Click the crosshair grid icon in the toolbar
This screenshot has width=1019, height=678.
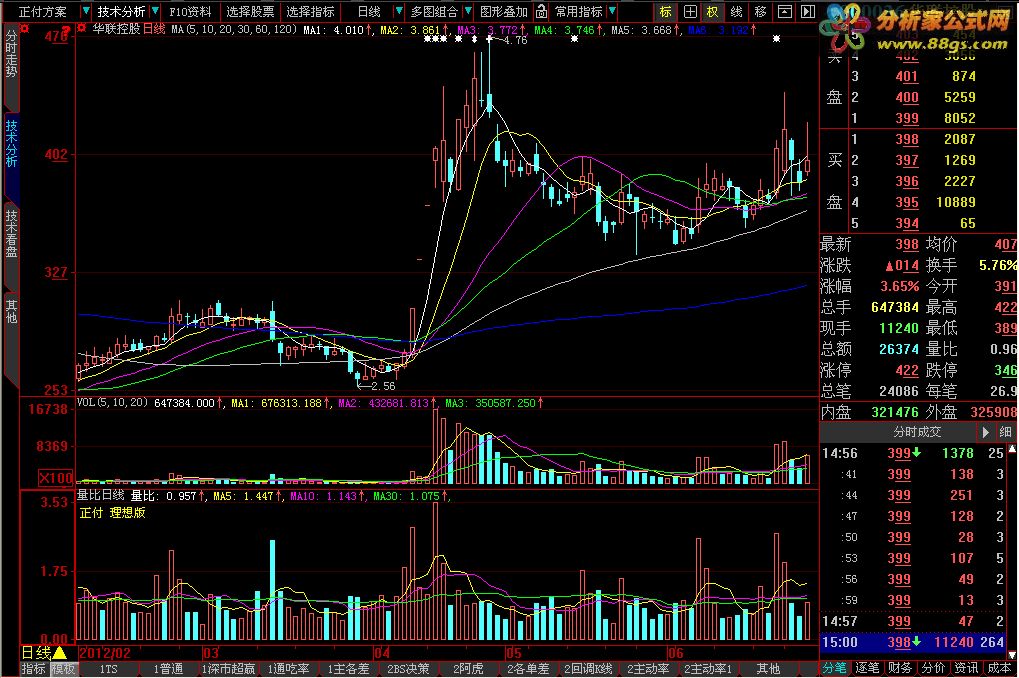(690, 12)
